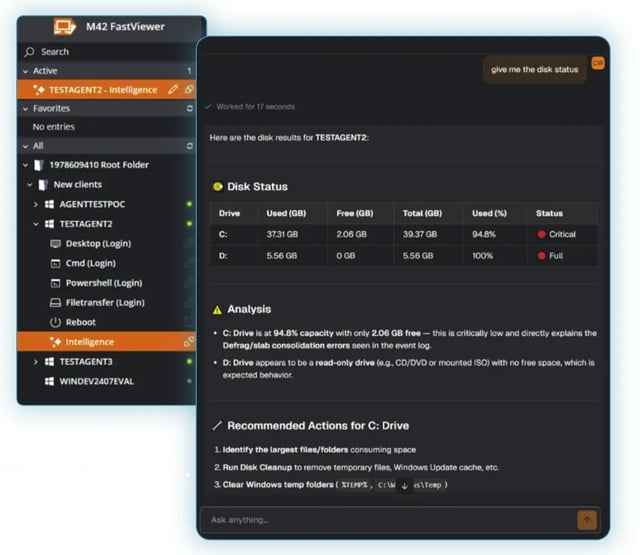Click the Full status for D: drive
Image resolution: width=640 pixels, height=555 pixels.
550,256
